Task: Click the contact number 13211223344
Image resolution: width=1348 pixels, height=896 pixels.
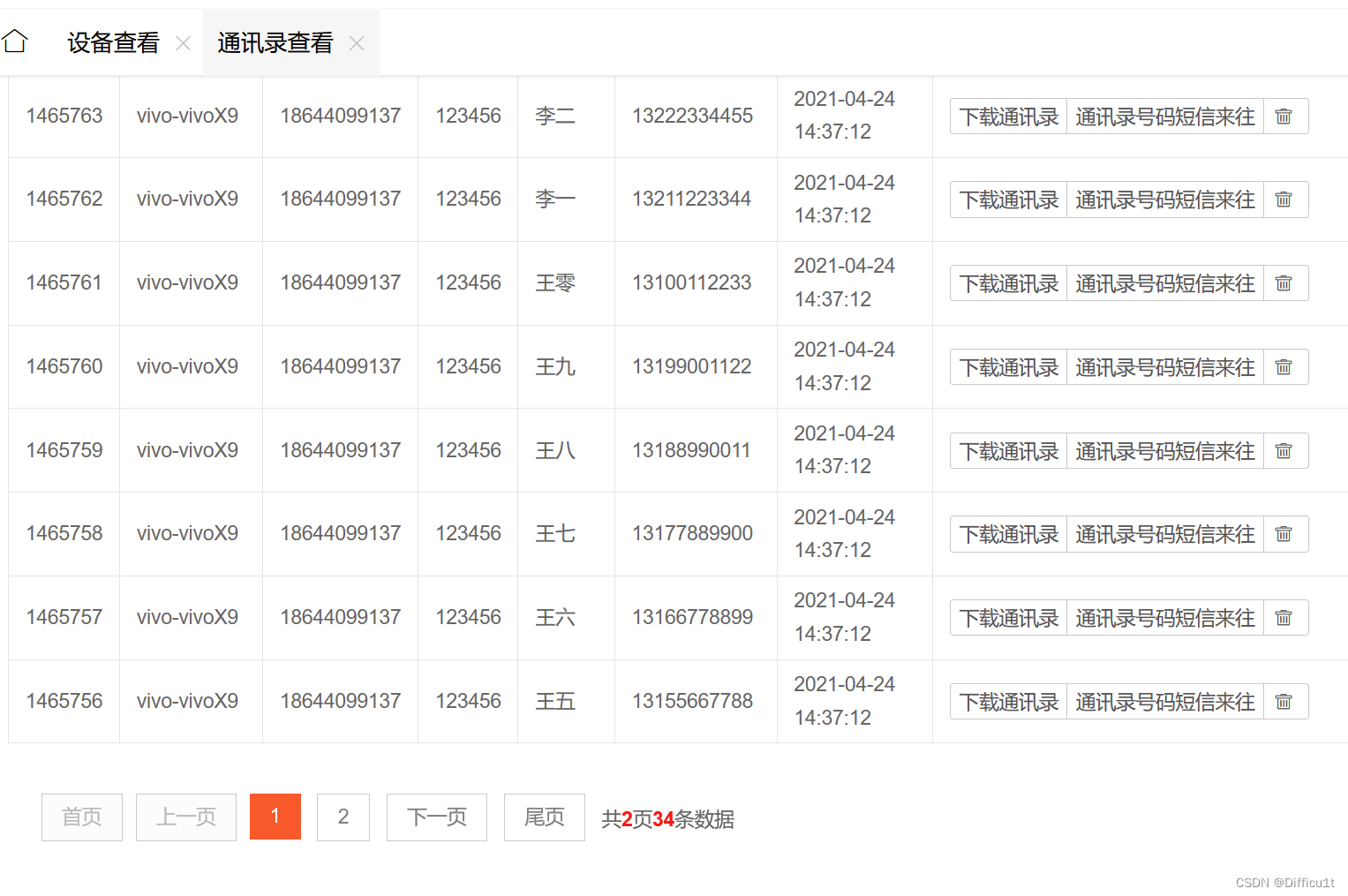Action: (x=692, y=199)
